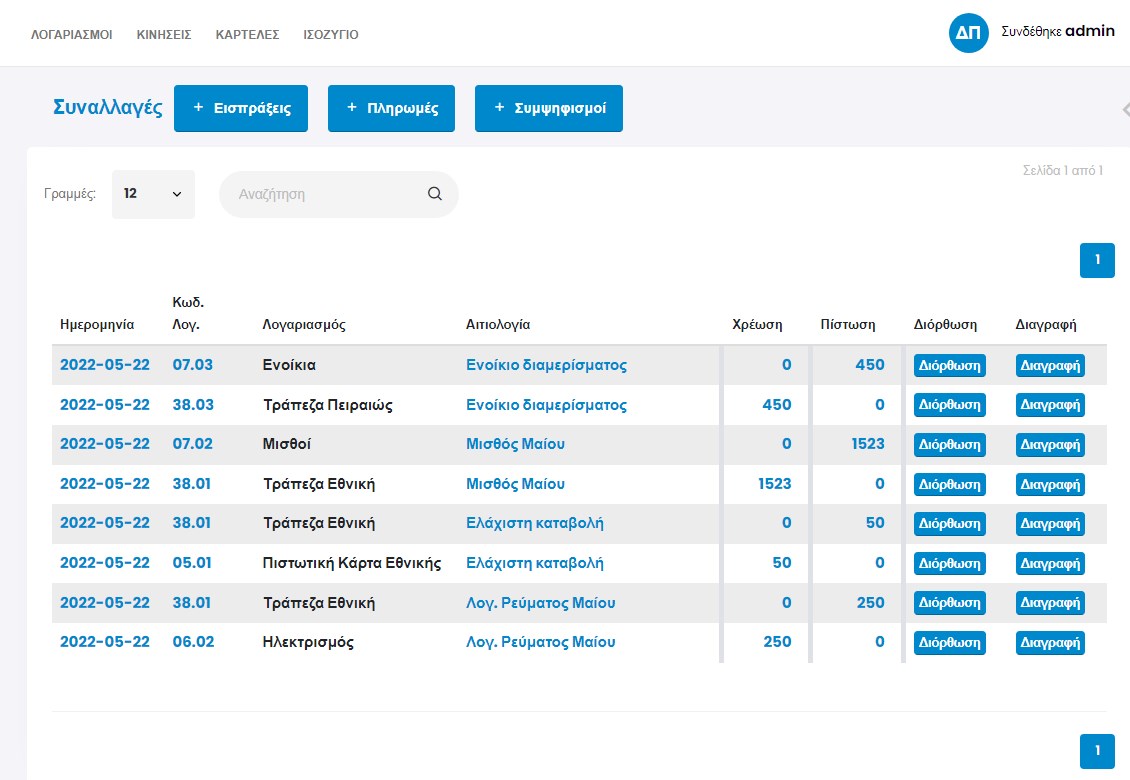Click top pagination page 1 button

coord(1097,260)
